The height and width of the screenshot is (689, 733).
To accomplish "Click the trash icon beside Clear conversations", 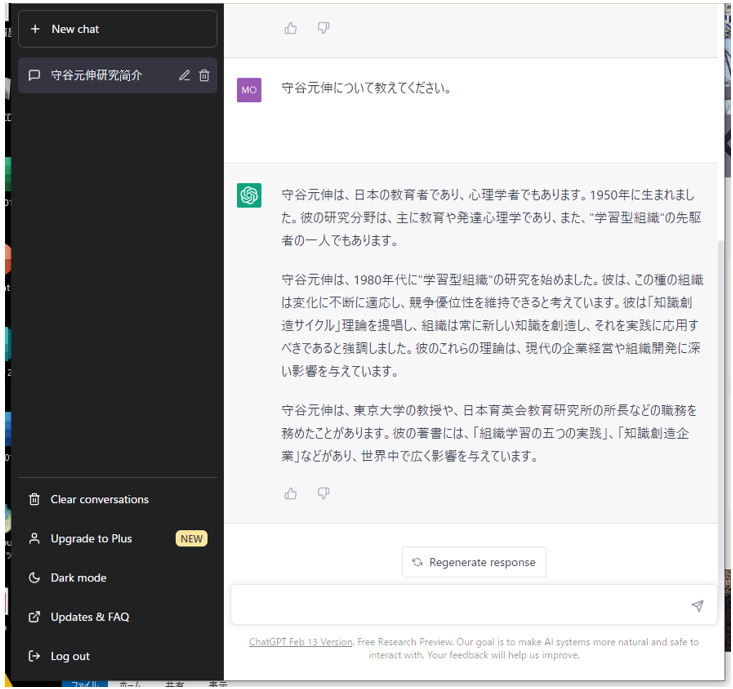I will coord(35,499).
